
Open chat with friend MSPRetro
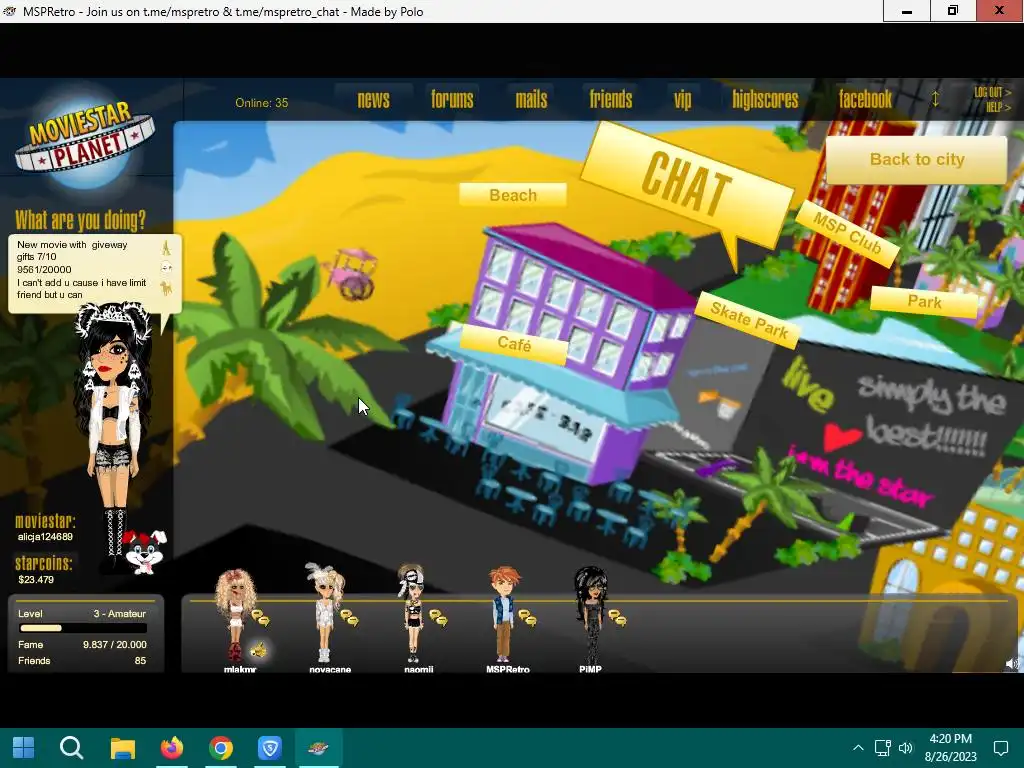[528, 617]
